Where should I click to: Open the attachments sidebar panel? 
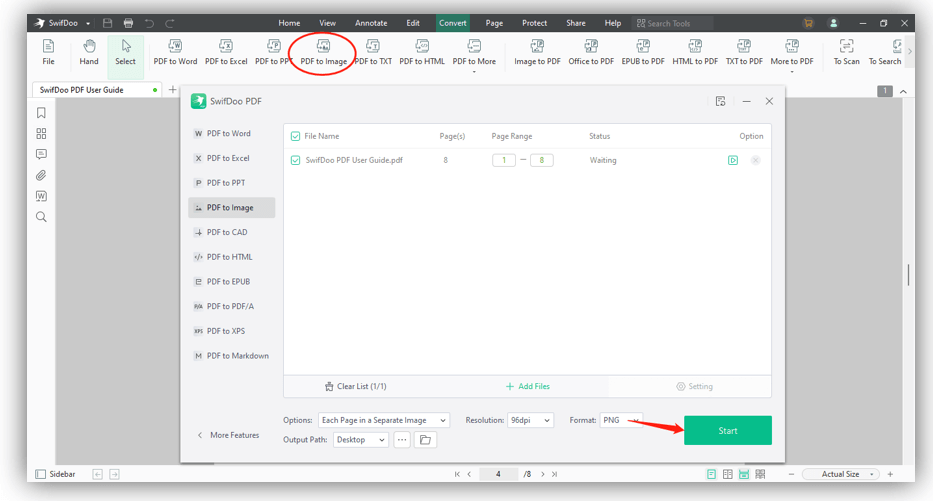[41, 175]
